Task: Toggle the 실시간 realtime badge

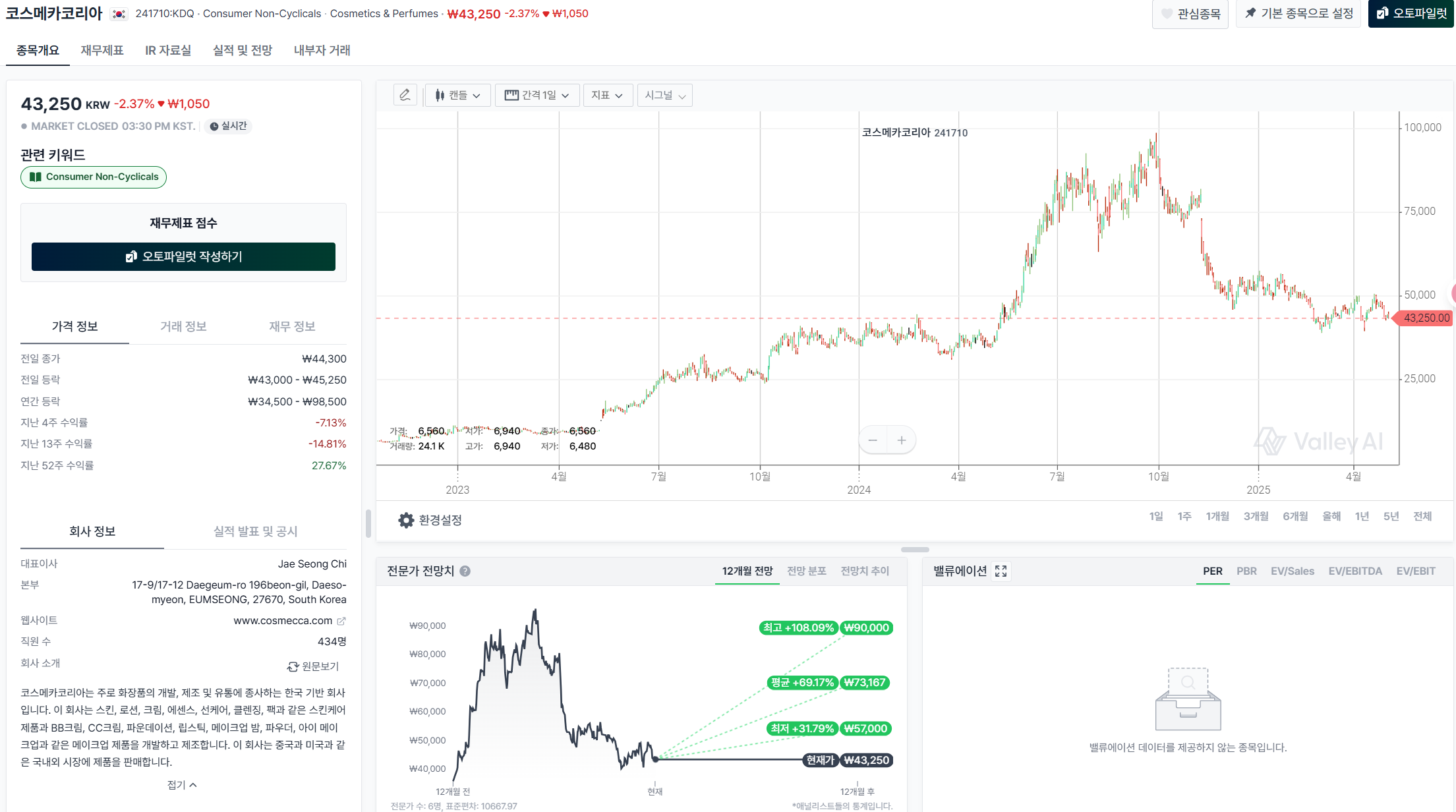Action: click(228, 126)
